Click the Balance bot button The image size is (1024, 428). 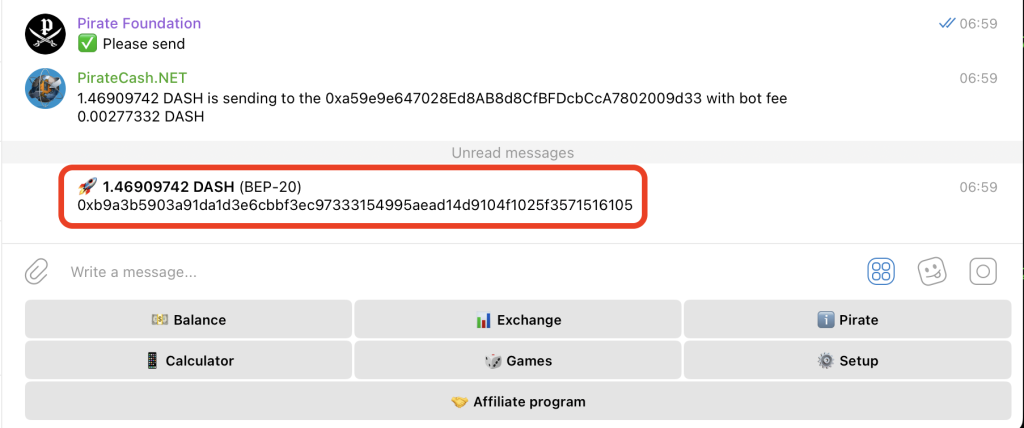click(x=189, y=320)
